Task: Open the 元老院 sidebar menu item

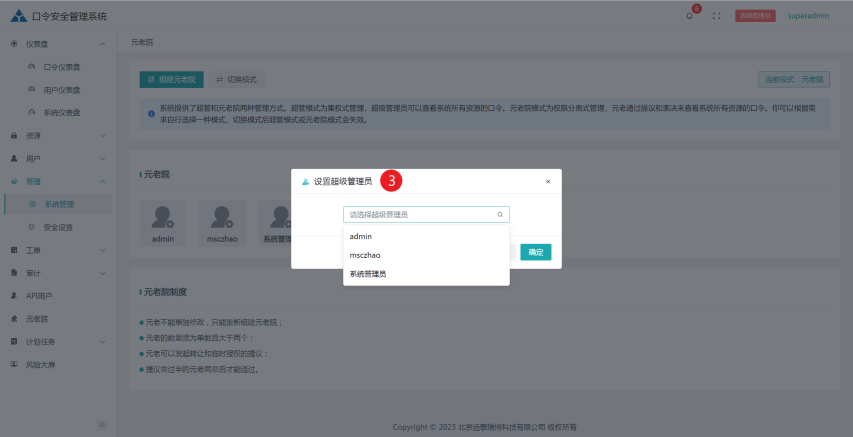Action: point(37,319)
